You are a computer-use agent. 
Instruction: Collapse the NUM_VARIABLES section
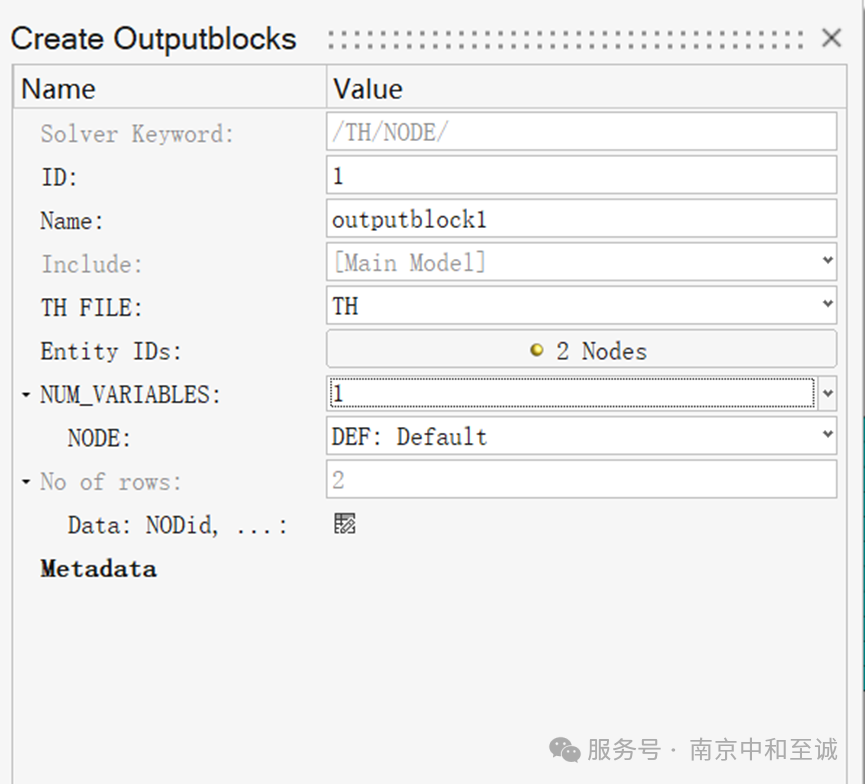pyautogui.click(x=25, y=395)
